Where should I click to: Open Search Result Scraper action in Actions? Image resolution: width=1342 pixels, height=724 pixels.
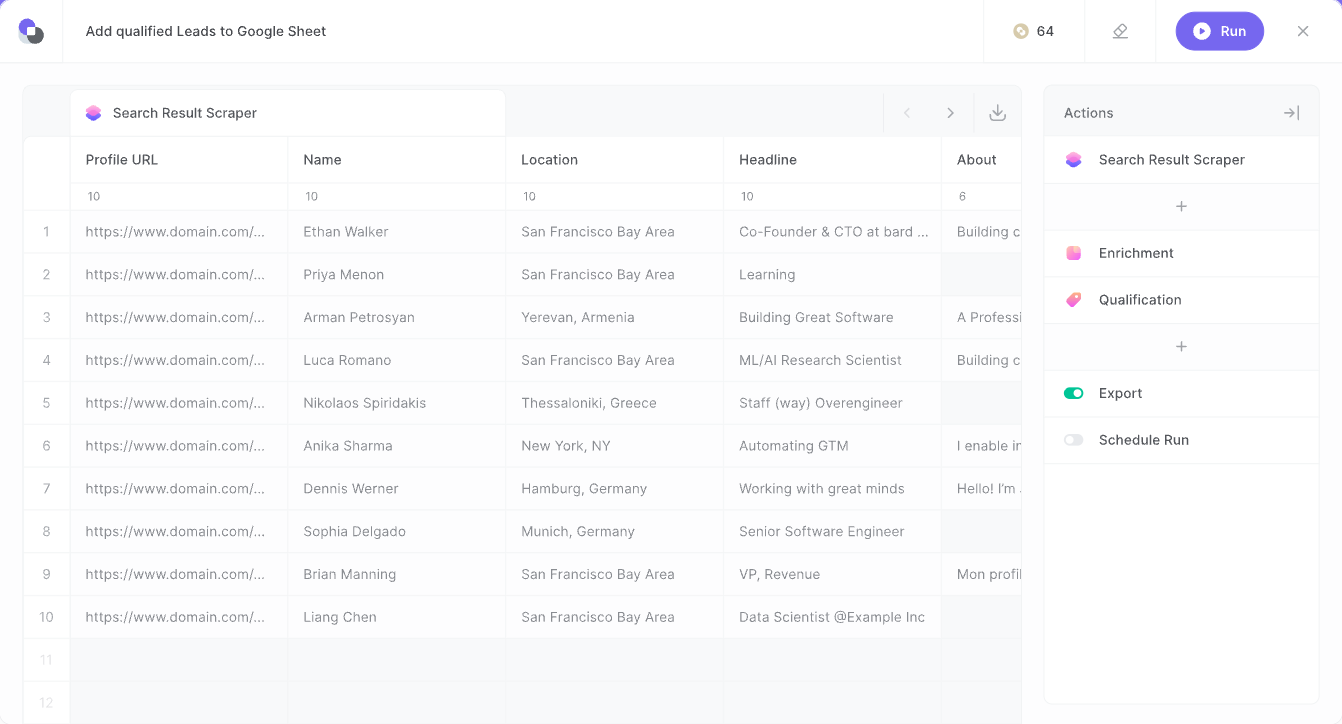[x=1182, y=160]
